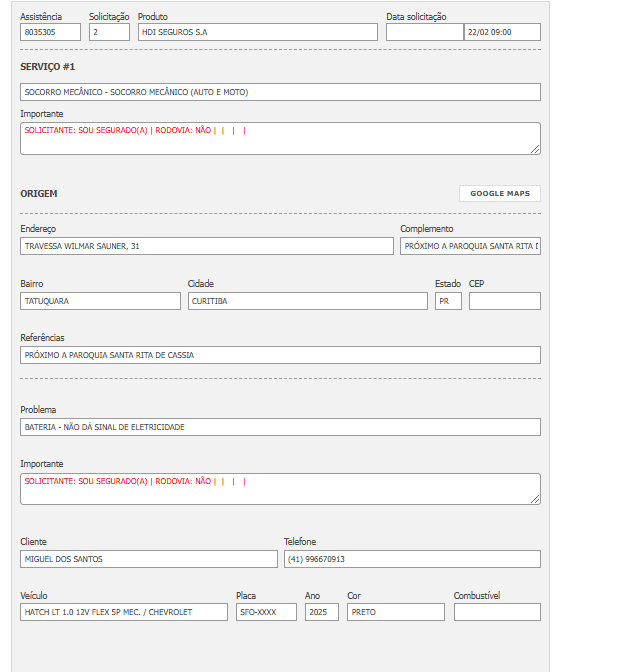Click the Cidade field with Curitiba
The height and width of the screenshot is (672, 639).
(307, 301)
